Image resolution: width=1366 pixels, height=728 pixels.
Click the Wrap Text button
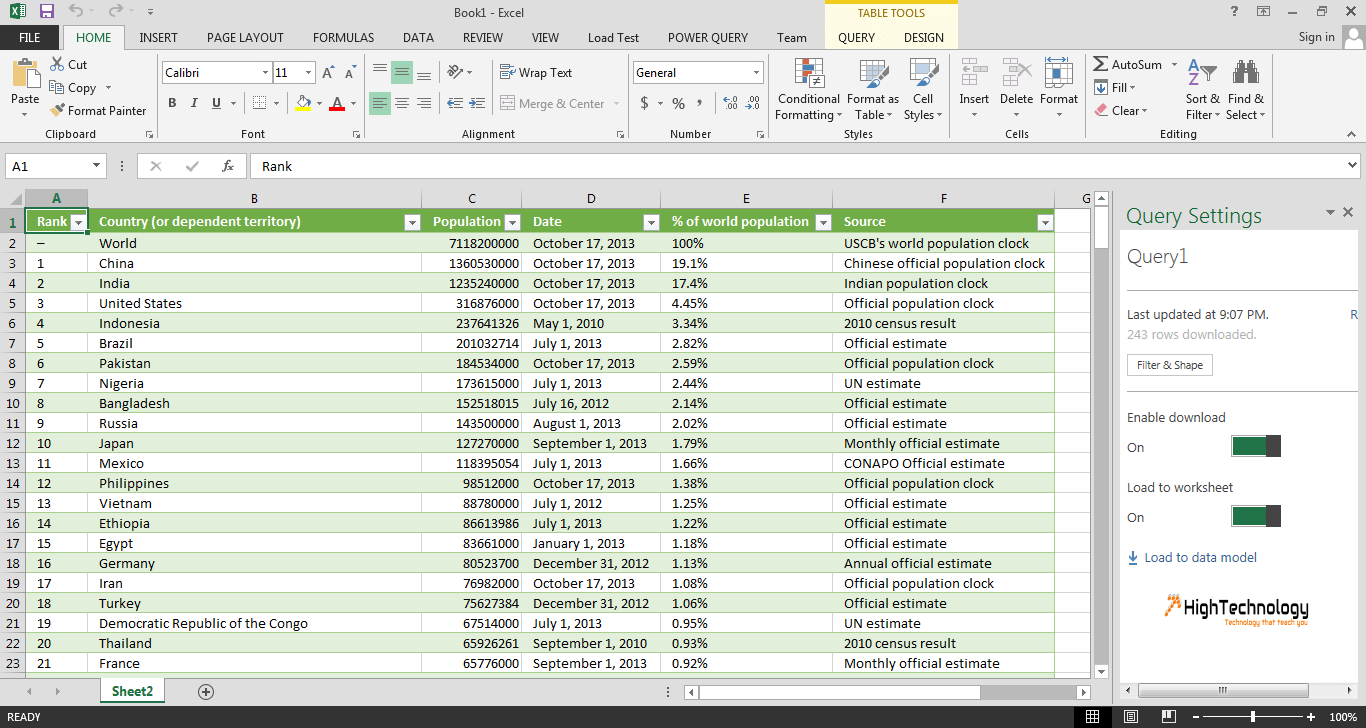click(x=536, y=73)
